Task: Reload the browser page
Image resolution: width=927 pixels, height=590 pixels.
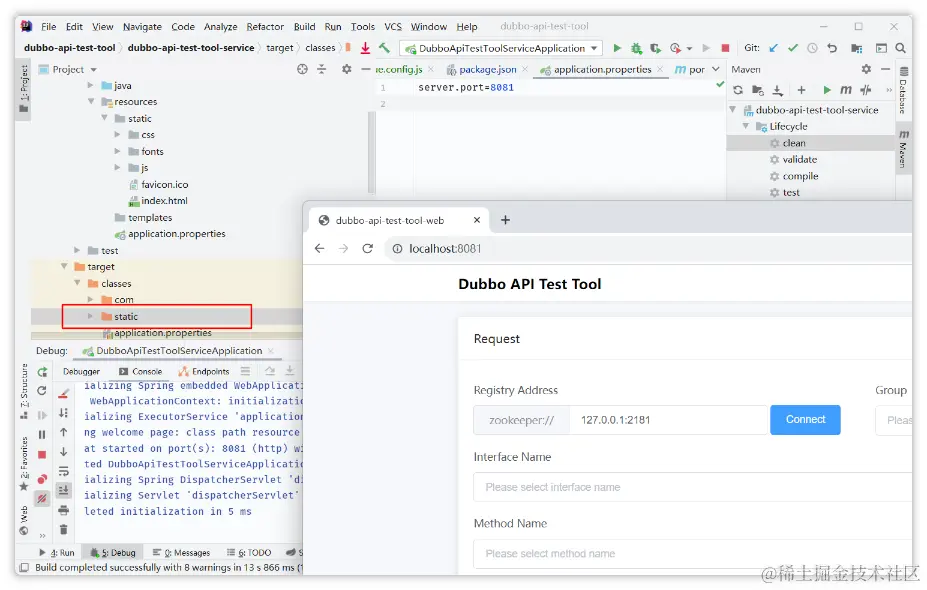Action: click(x=368, y=248)
